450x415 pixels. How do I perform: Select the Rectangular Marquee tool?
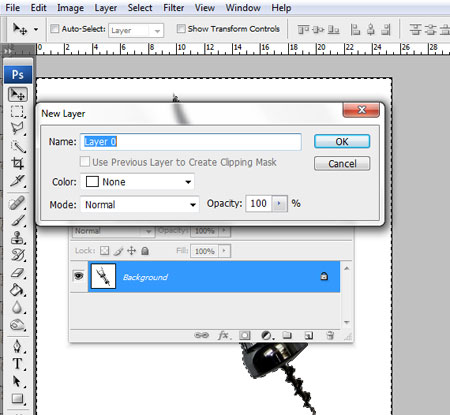pos(17,111)
